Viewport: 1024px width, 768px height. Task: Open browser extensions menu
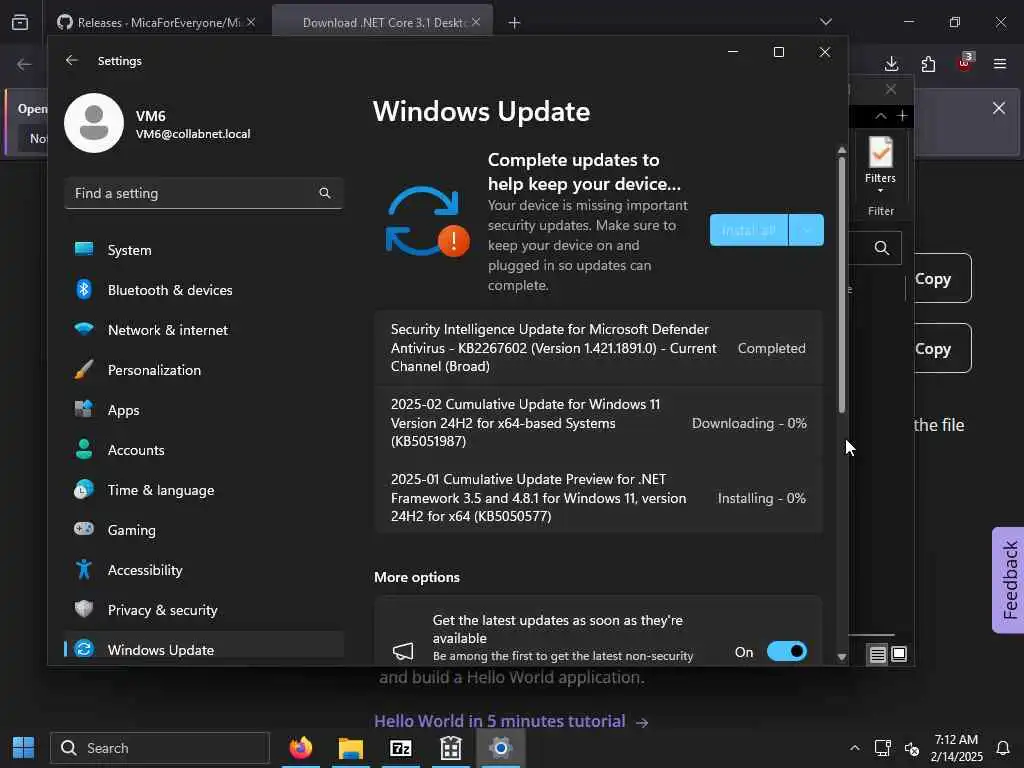click(928, 64)
